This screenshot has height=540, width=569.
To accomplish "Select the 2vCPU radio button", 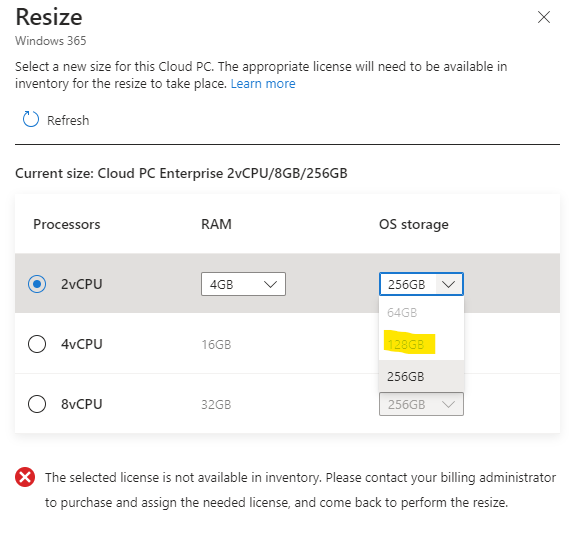I will 37,284.
